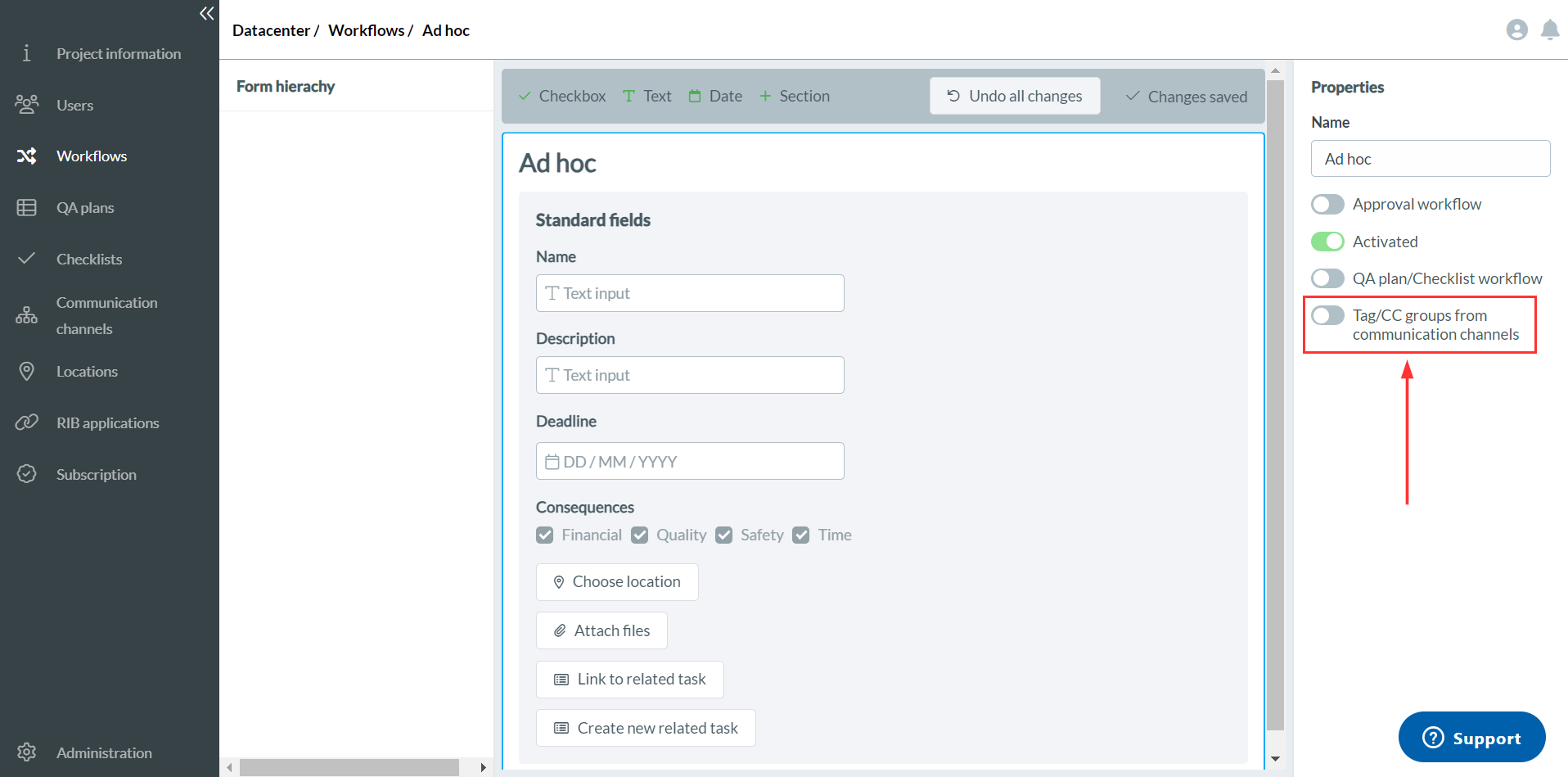Screen dimensions: 1568x777
Task: Click the Name field in Properties
Action: pos(1430,159)
